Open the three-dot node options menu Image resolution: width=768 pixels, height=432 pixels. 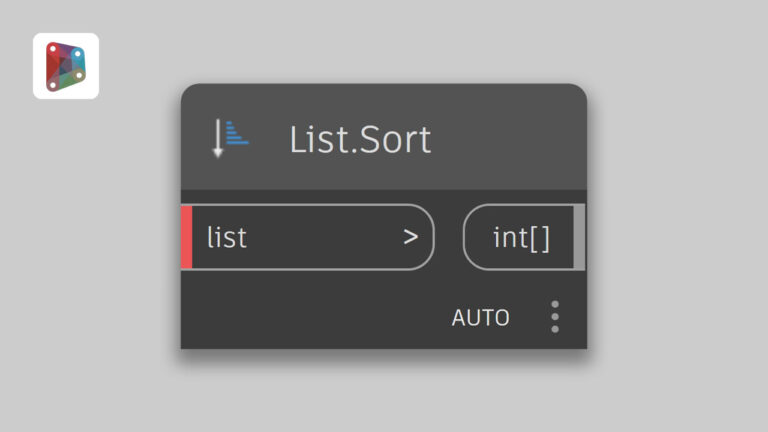point(554,317)
